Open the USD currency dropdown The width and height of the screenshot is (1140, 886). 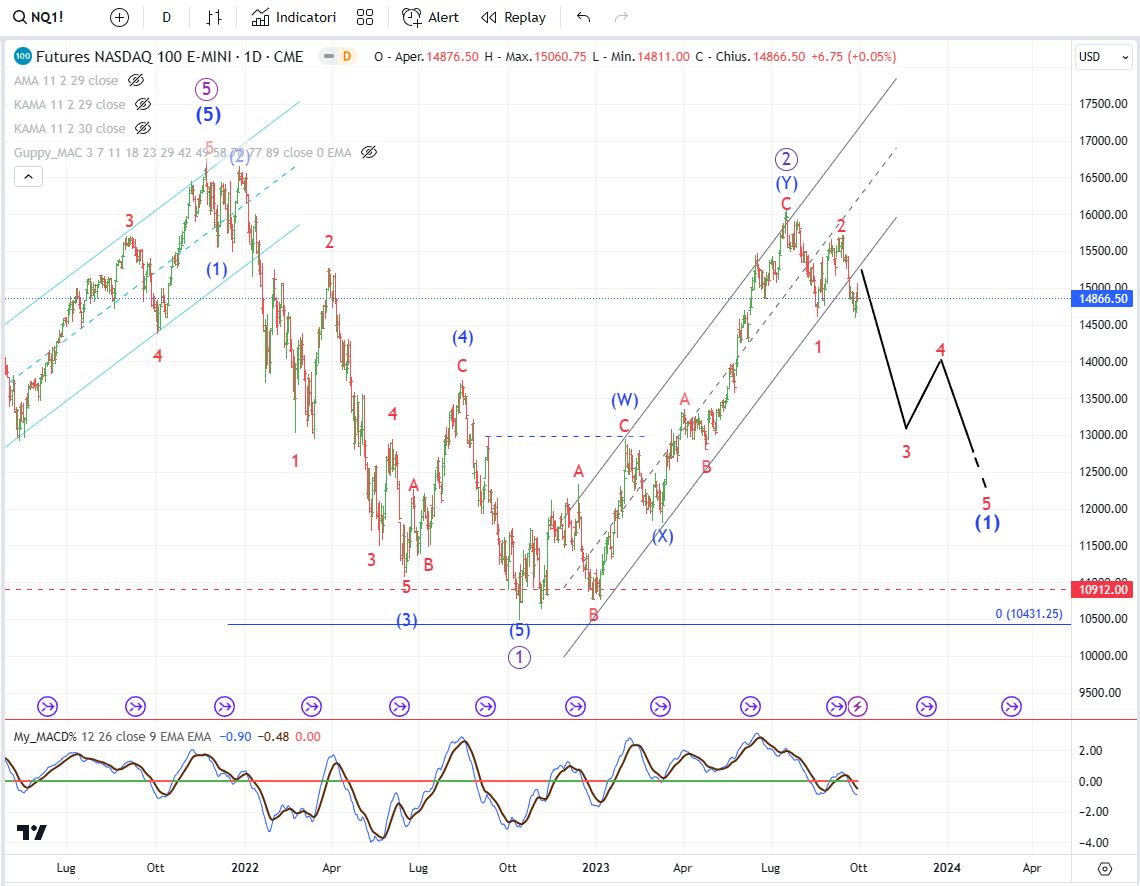[x=1104, y=57]
